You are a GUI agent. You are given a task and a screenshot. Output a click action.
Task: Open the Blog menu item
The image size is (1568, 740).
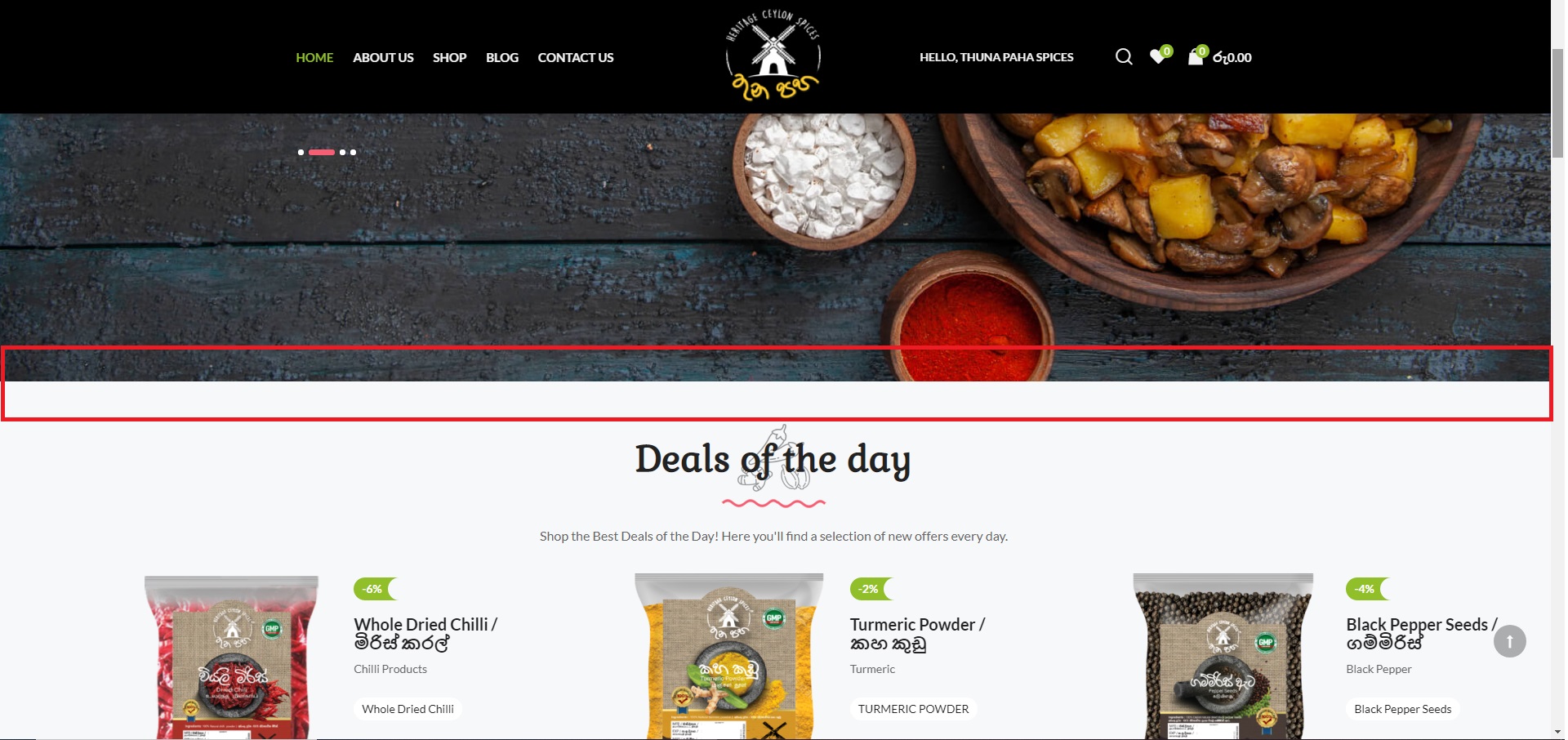(502, 57)
